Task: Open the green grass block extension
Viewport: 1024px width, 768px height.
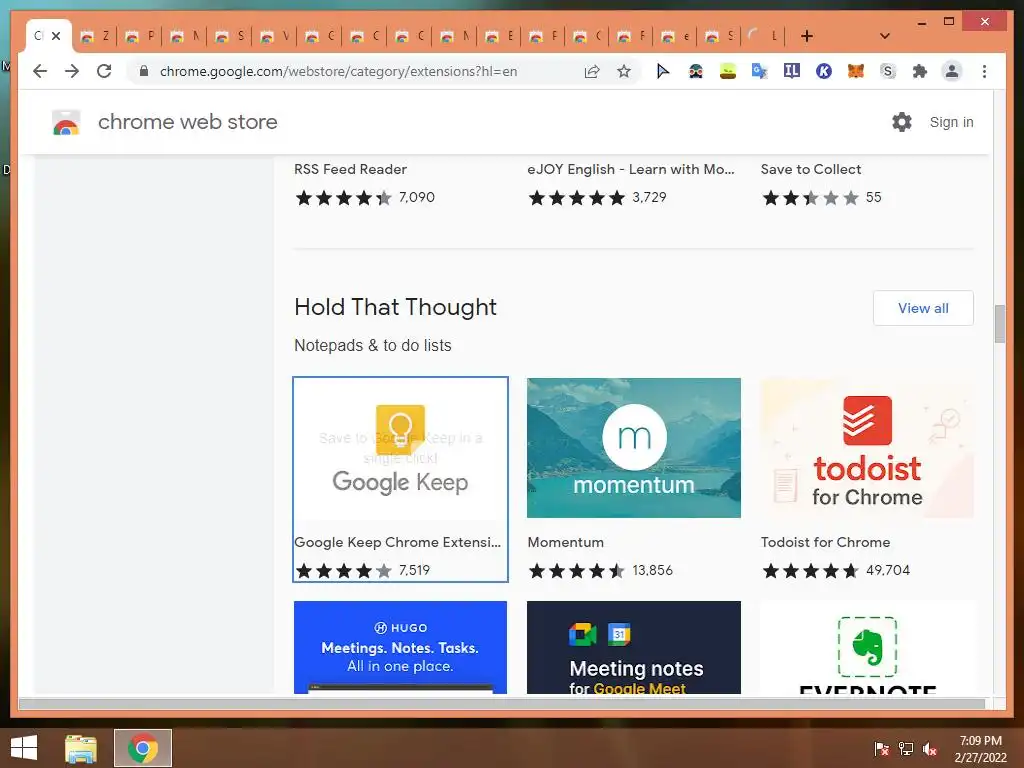Action: click(728, 71)
